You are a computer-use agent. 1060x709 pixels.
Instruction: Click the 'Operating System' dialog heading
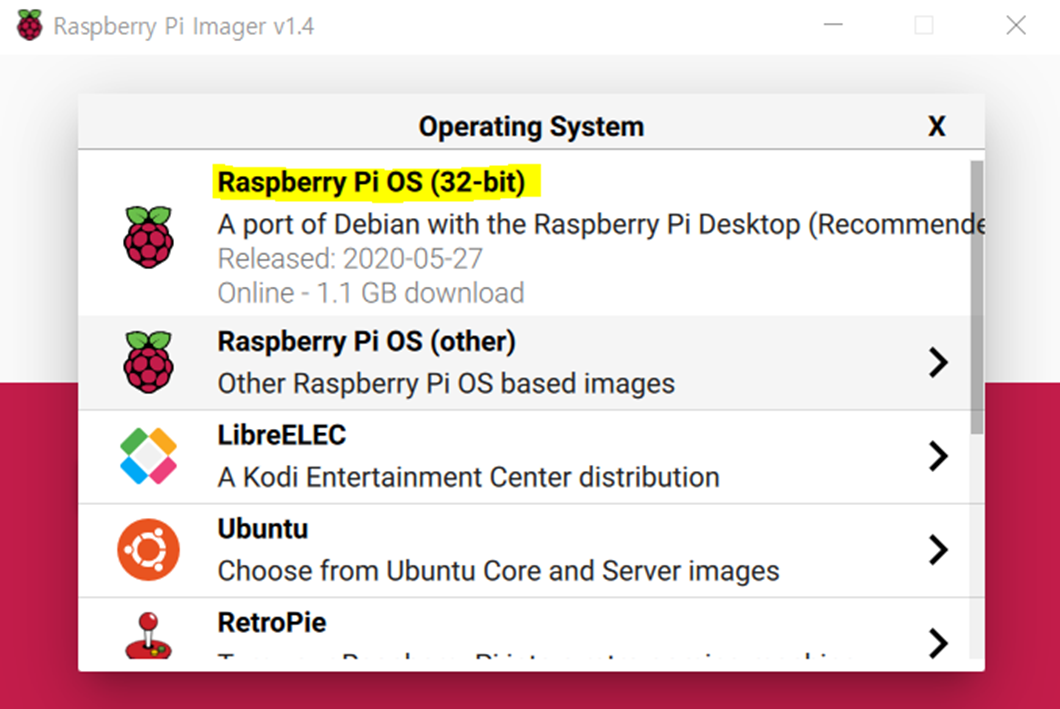coord(531,126)
